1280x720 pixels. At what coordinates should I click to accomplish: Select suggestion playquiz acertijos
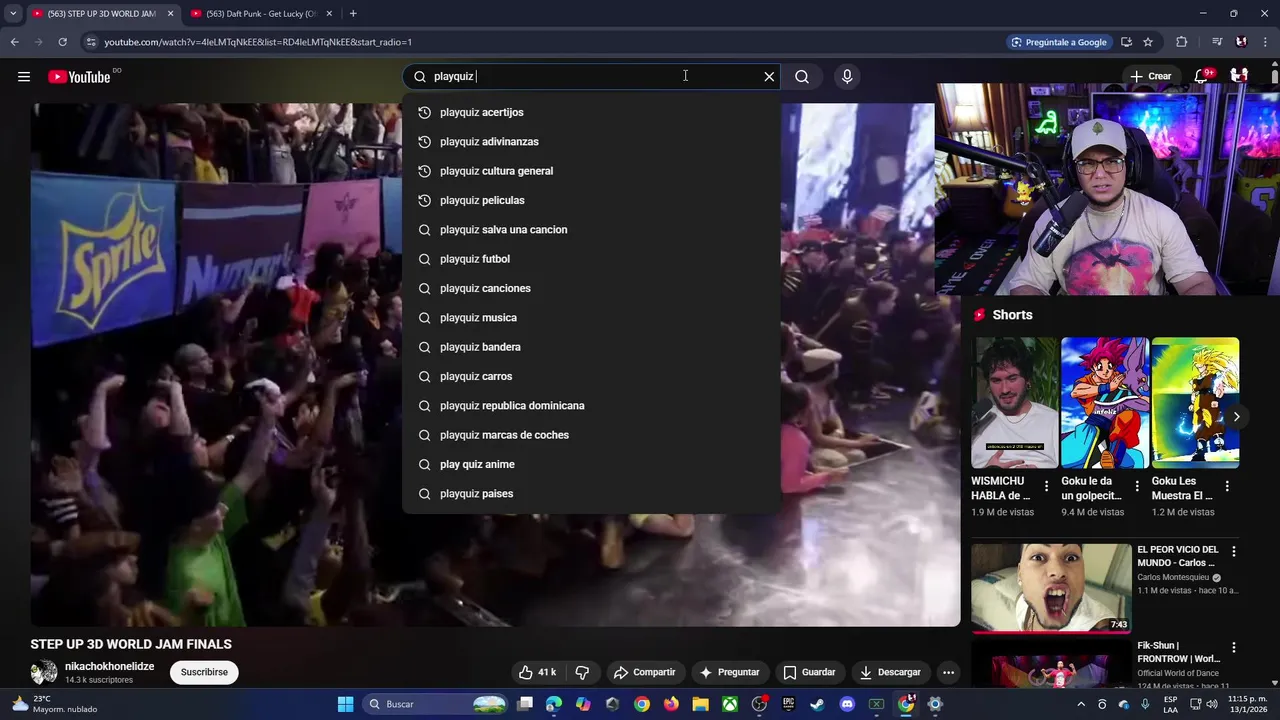pos(591,112)
